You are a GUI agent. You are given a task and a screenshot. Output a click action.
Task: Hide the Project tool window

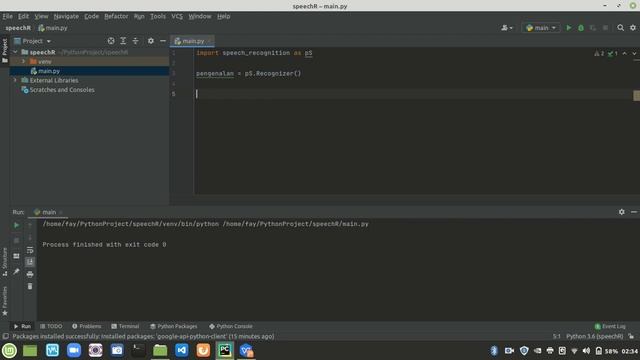point(163,41)
